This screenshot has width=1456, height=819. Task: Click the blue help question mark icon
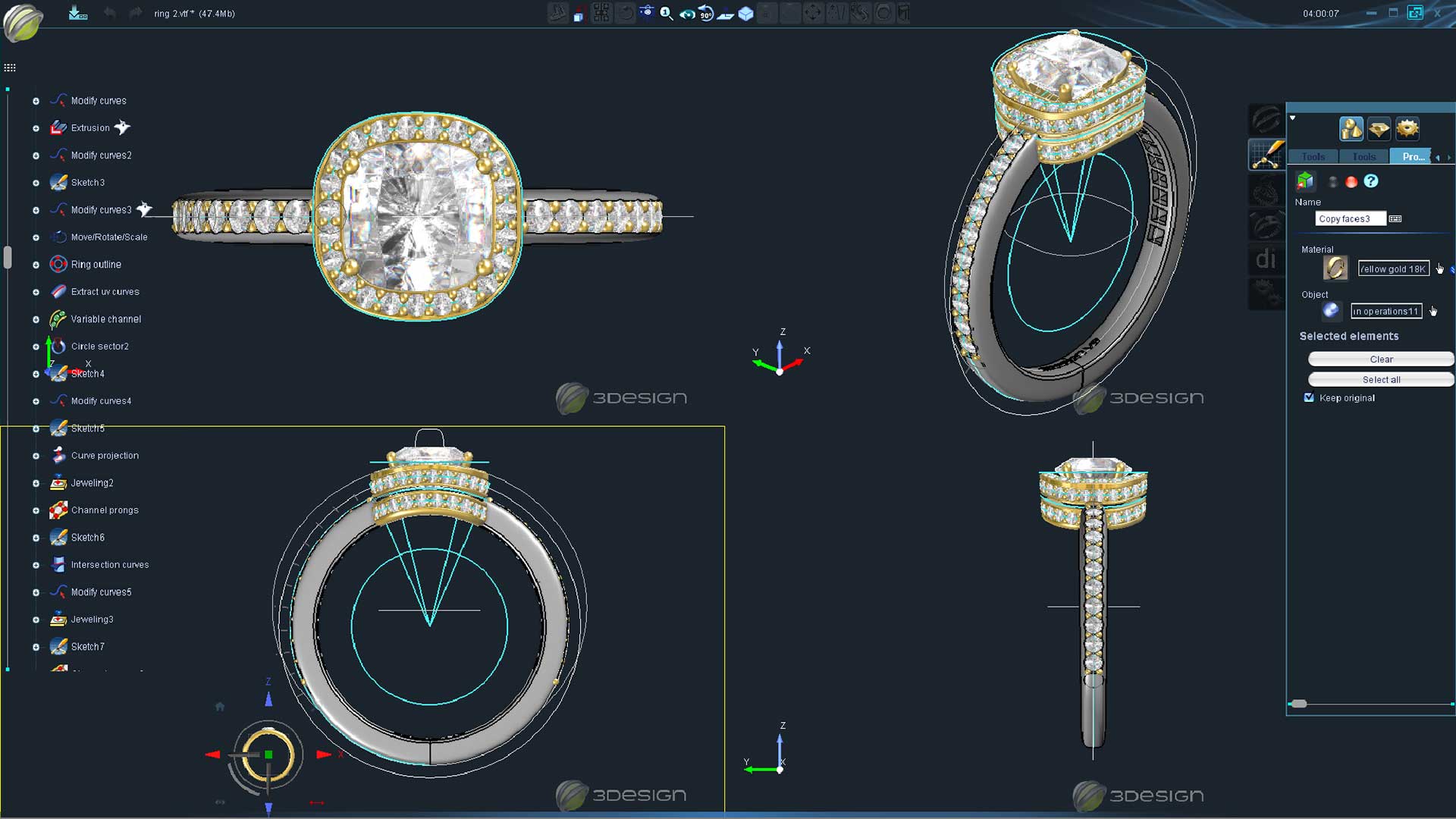pos(1371,181)
